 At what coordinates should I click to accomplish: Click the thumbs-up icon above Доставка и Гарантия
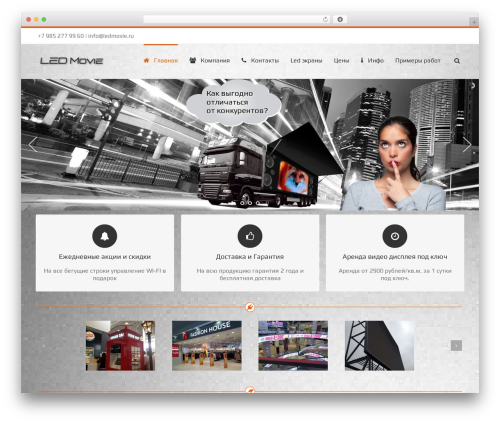(x=250, y=236)
